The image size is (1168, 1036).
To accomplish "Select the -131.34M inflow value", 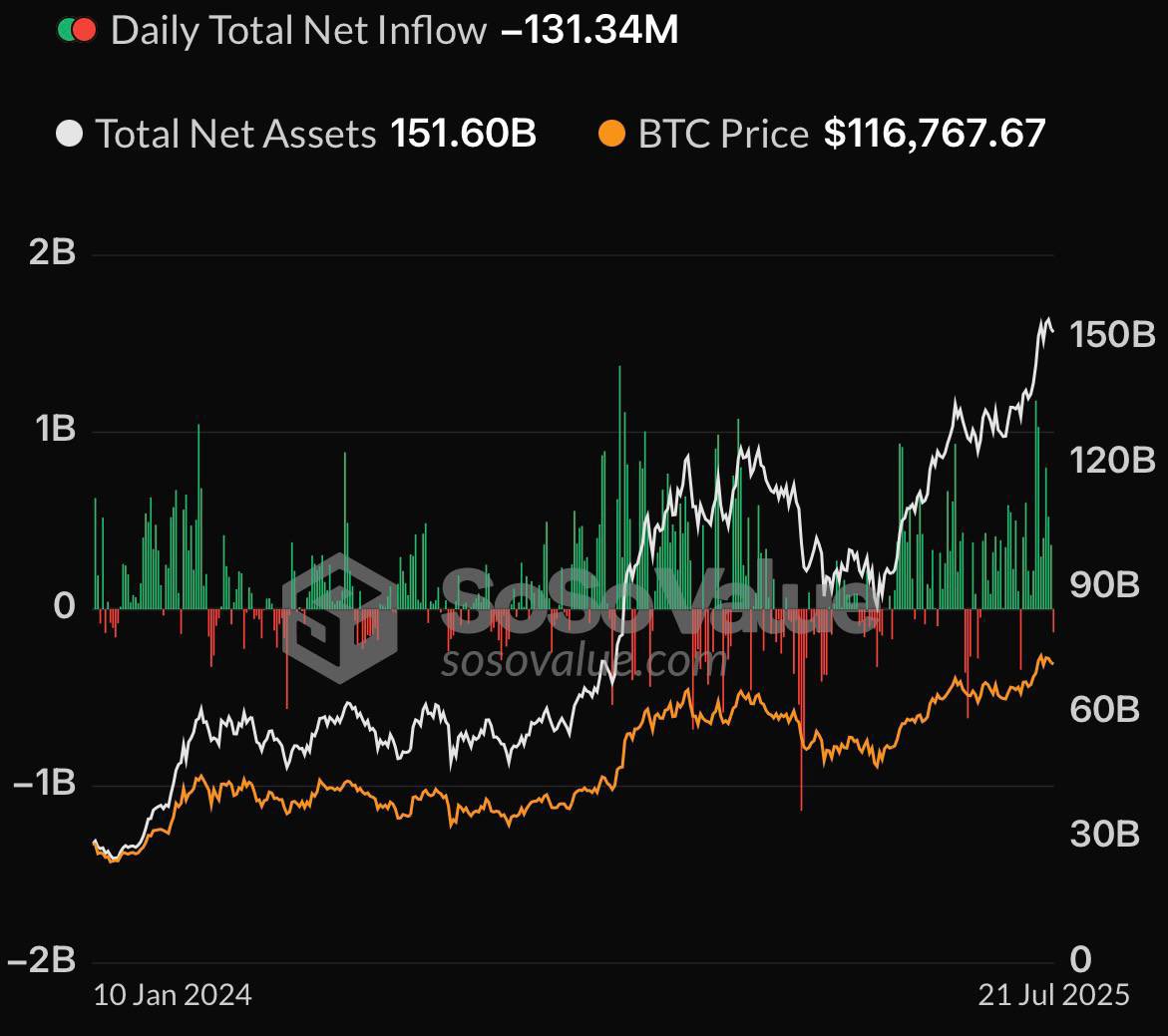I will pos(589,31).
